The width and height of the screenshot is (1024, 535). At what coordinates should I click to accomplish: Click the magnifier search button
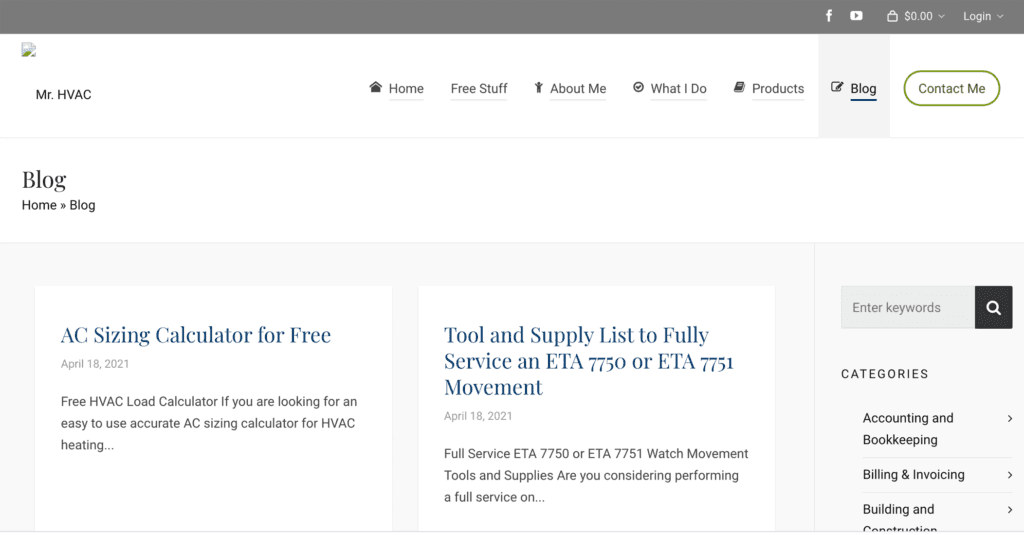pyautogui.click(x=993, y=307)
